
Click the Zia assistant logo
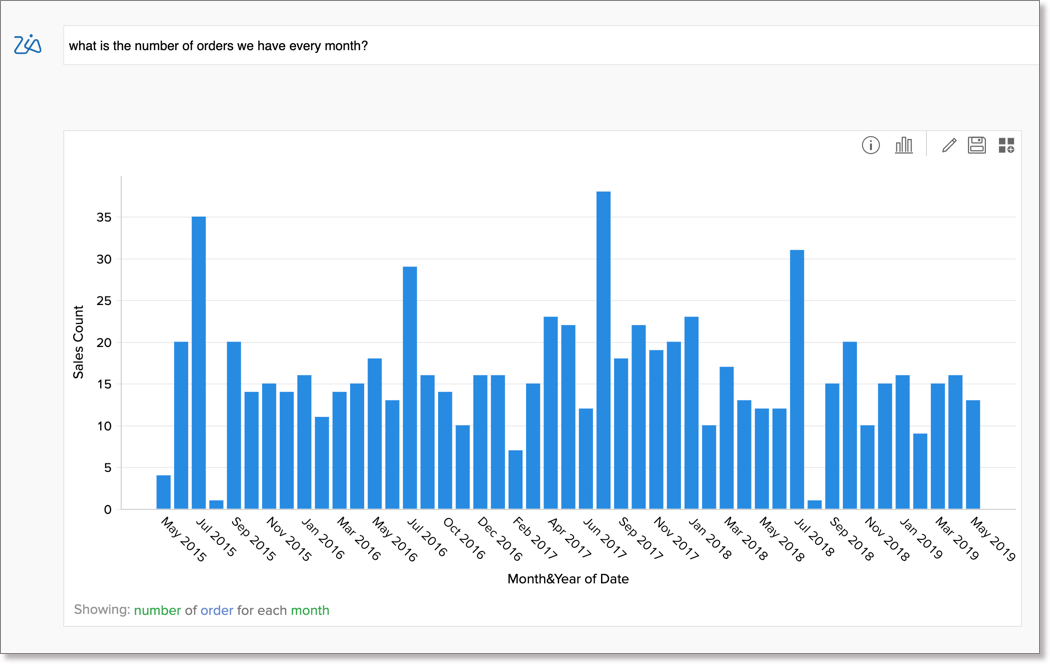[x=29, y=44]
